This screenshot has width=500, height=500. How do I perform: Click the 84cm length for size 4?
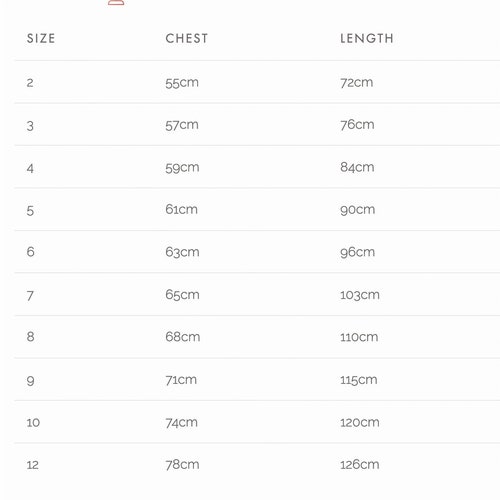(357, 167)
